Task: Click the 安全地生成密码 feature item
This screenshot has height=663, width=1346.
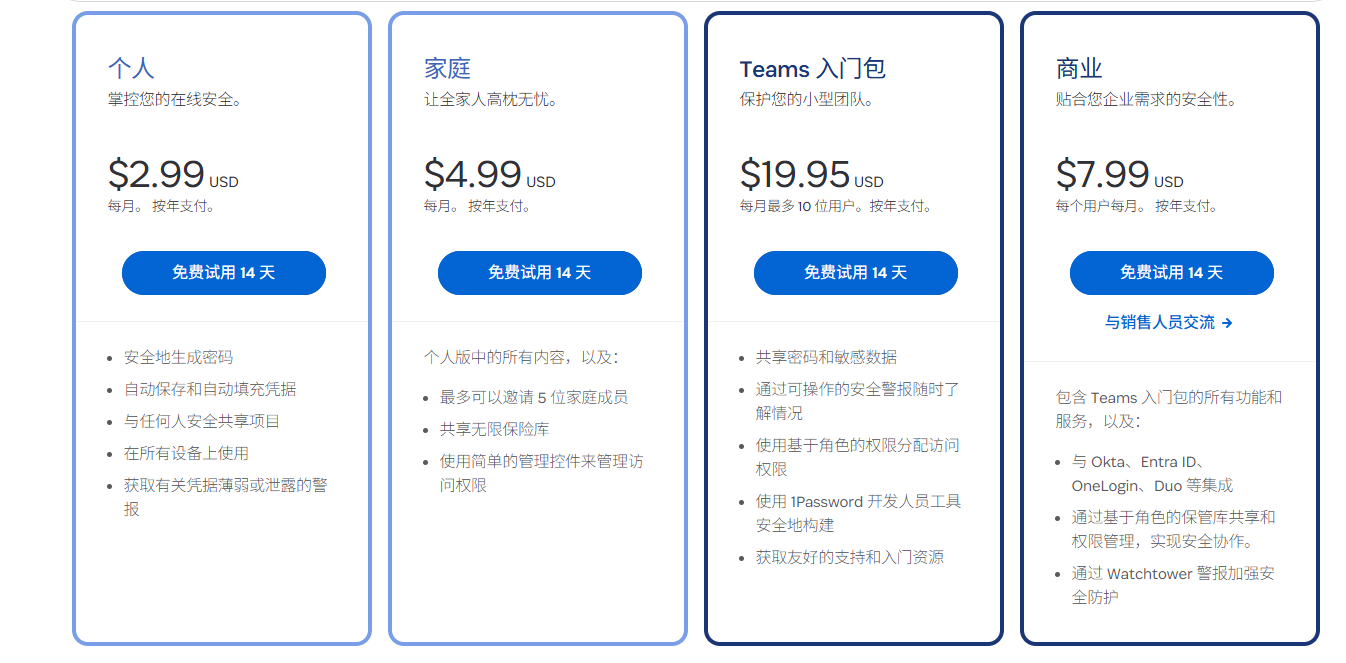Action: click(178, 357)
